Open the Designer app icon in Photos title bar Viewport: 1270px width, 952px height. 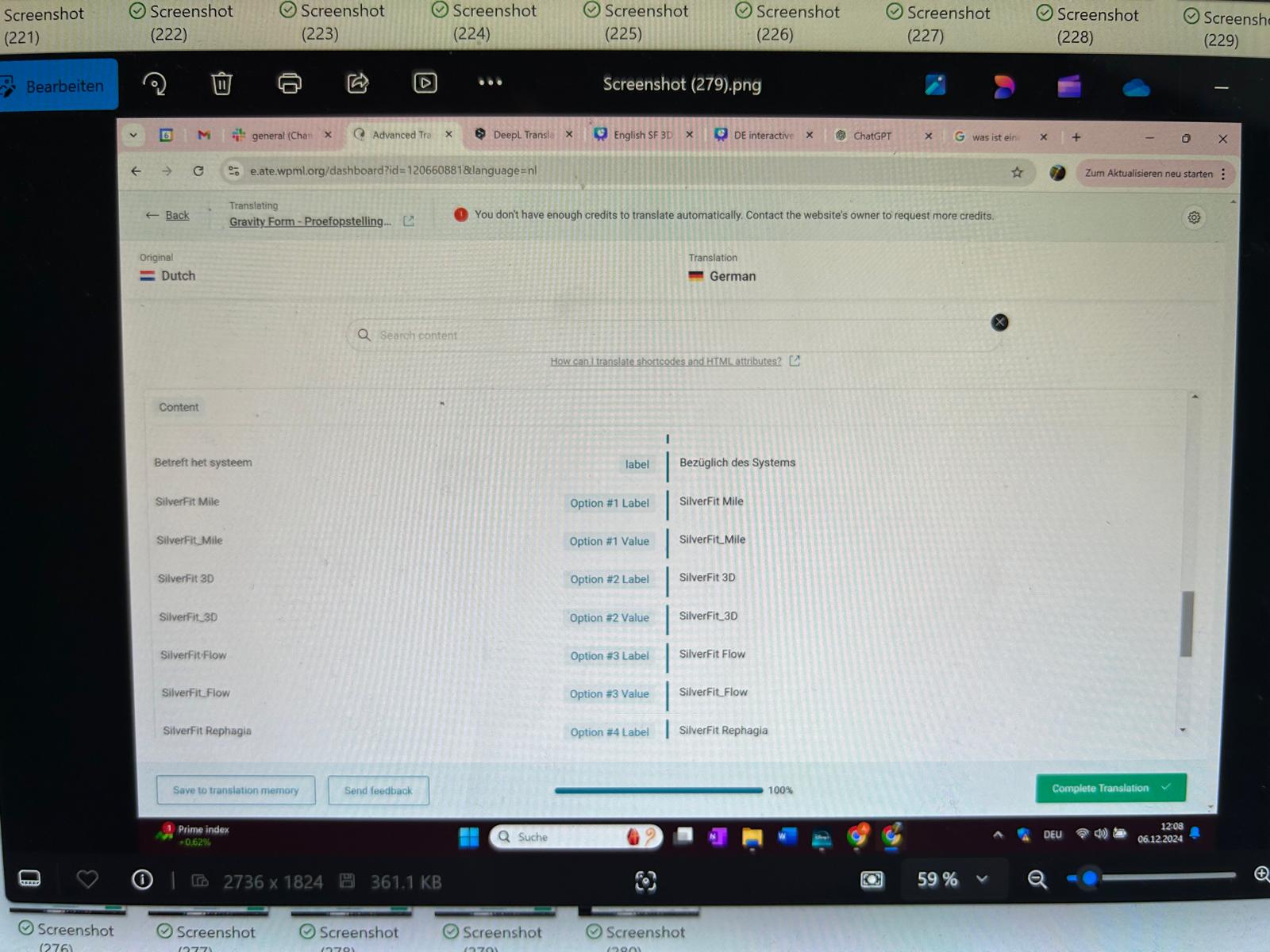(x=1003, y=86)
